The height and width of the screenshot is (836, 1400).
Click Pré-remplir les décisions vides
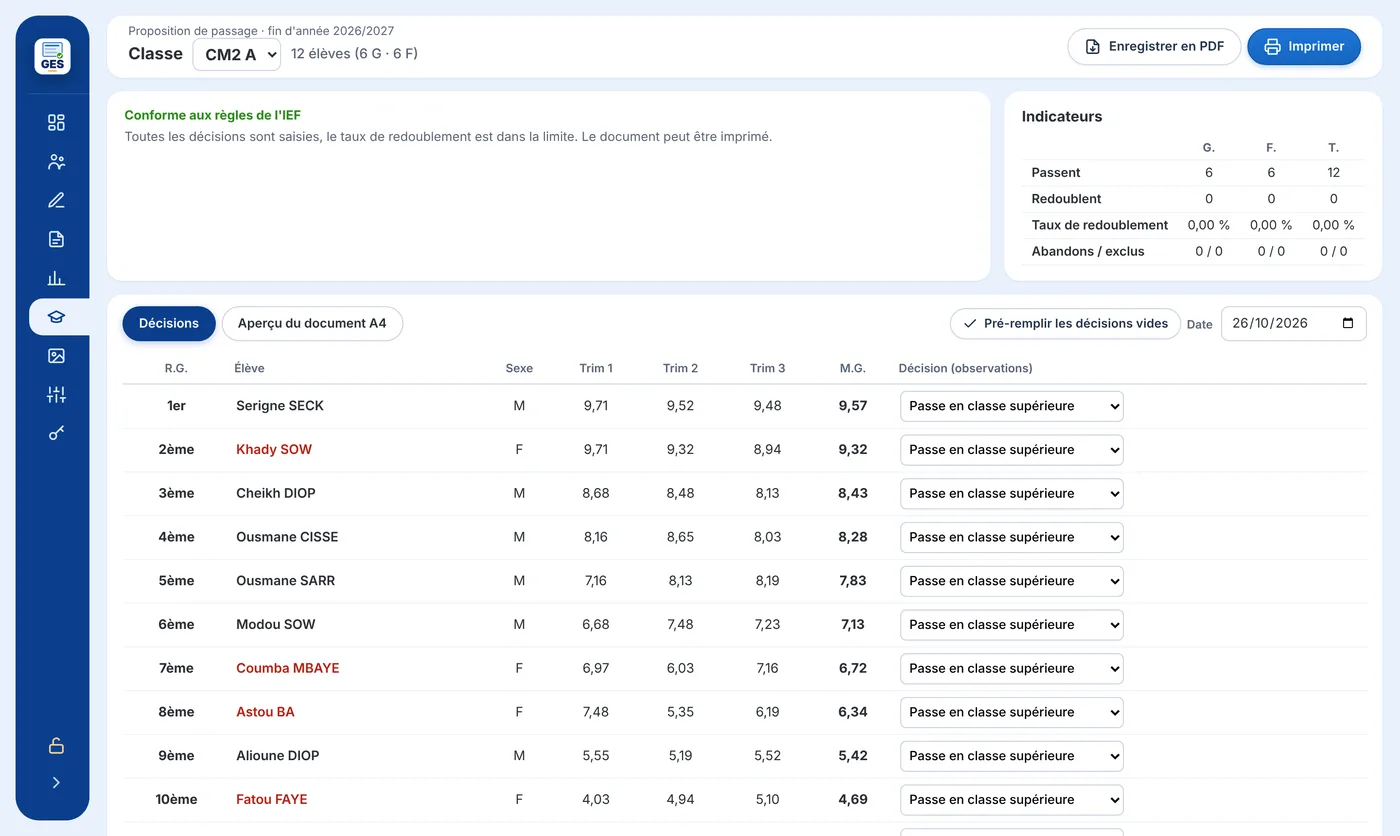[x=1065, y=323]
